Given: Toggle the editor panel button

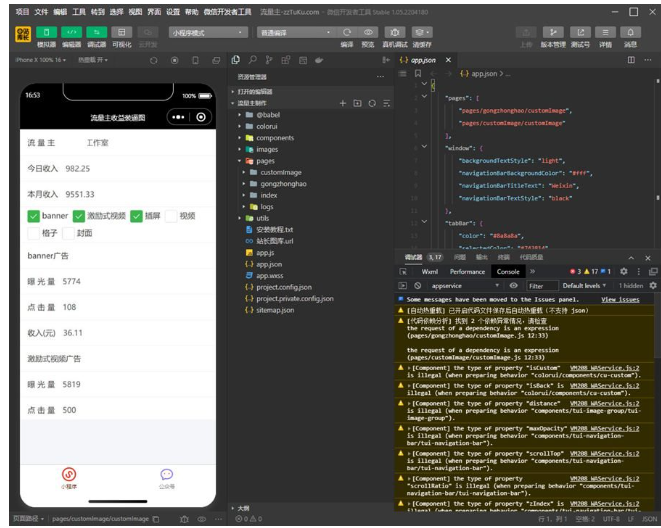Looking at the screenshot, I should click(72, 32).
